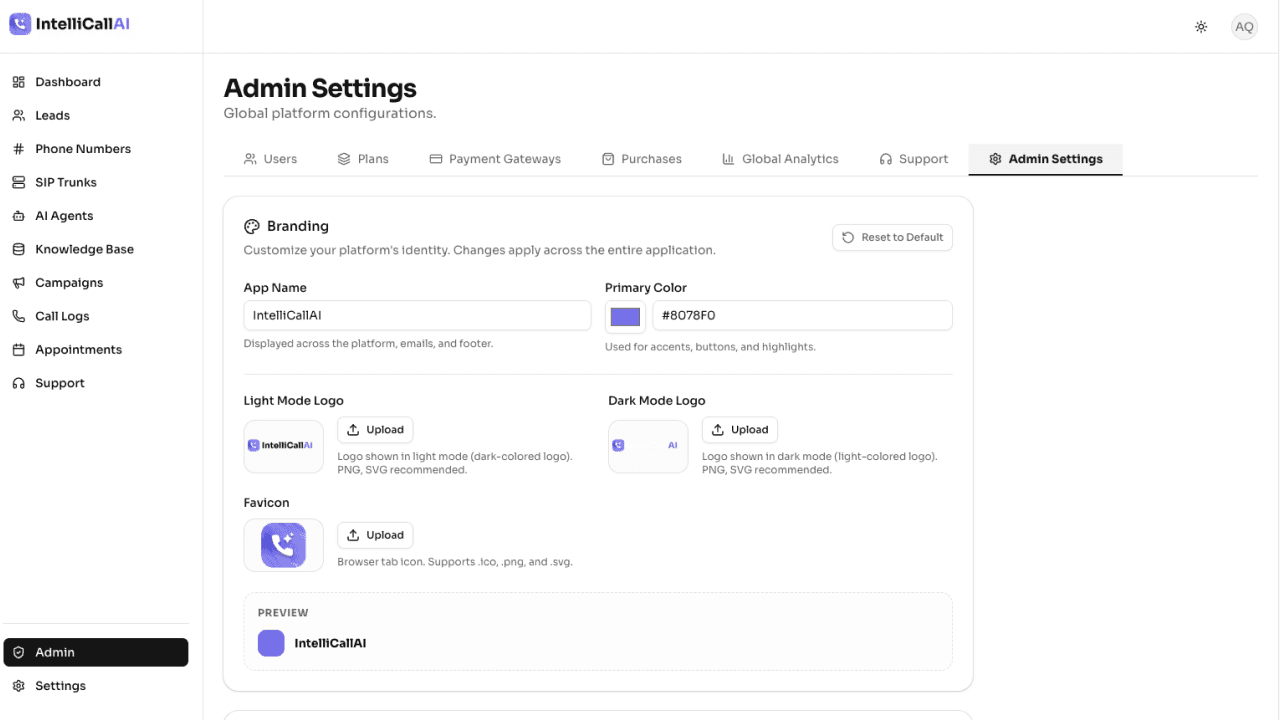1280x720 pixels.
Task: Click the PREVIEW label text
Action: 283,613
